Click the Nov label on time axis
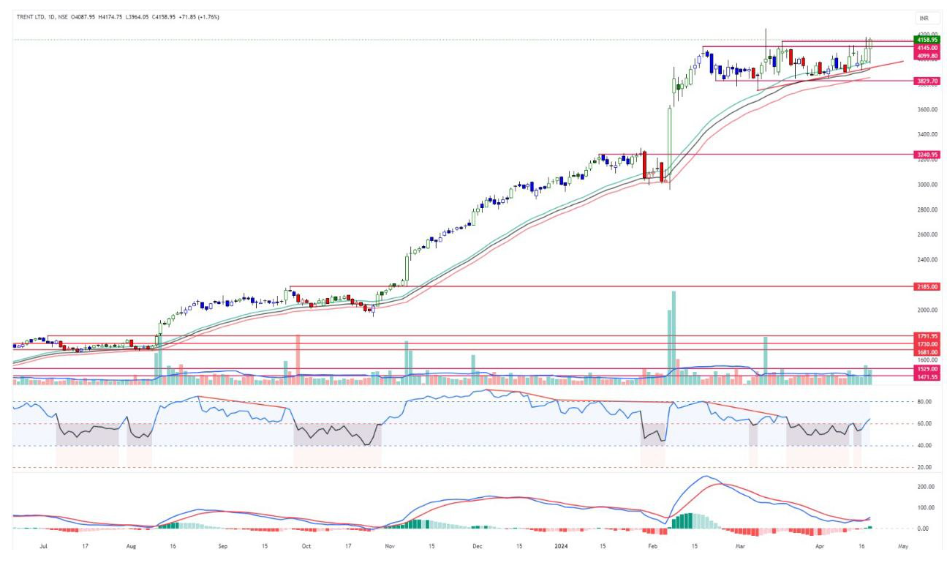Viewport: 950px width, 568px height. (390, 548)
